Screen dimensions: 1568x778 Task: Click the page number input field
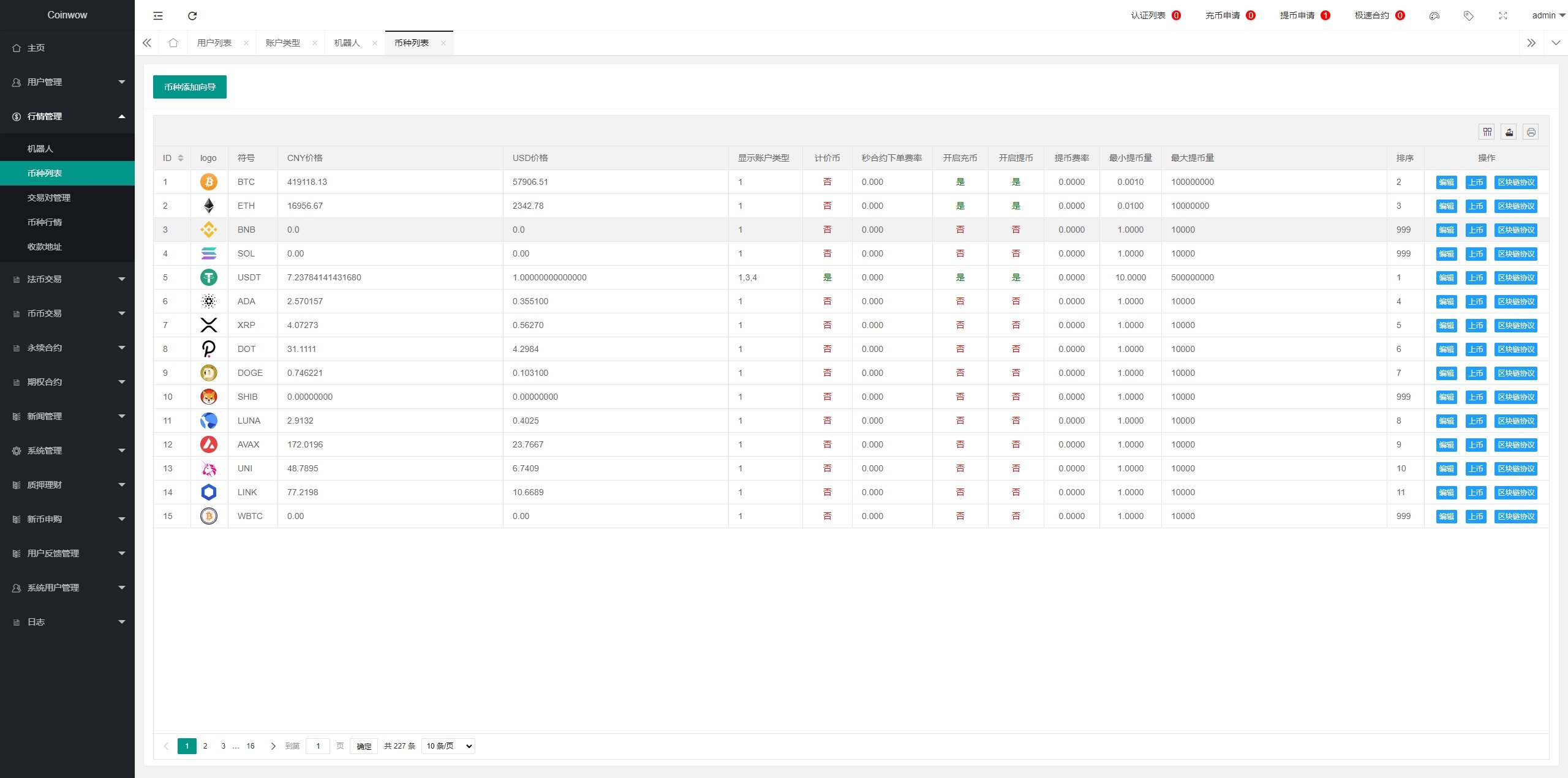(318, 746)
